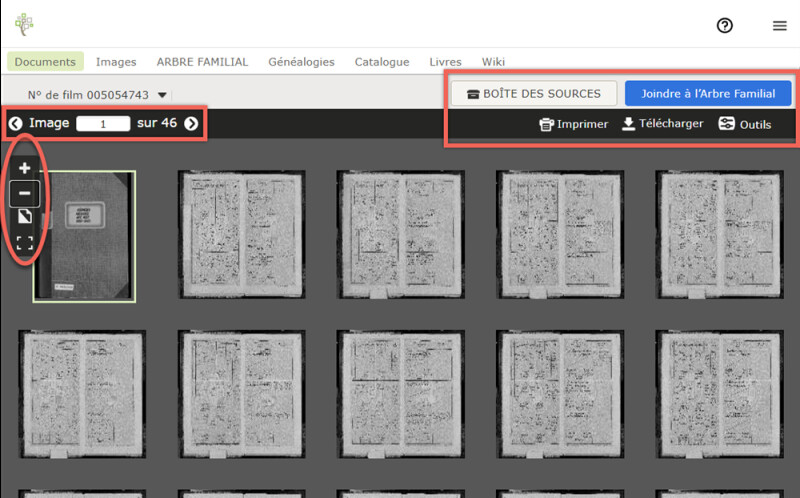Click the Télécharger download icon
Screen dimensions: 800x498
coord(629,124)
